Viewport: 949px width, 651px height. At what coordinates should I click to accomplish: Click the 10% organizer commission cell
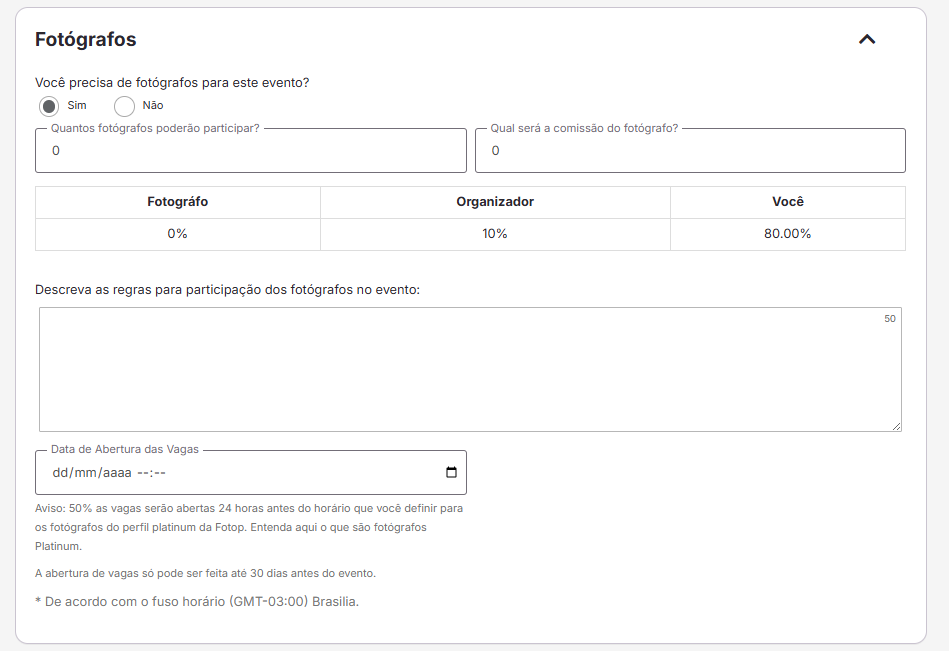[495, 234]
